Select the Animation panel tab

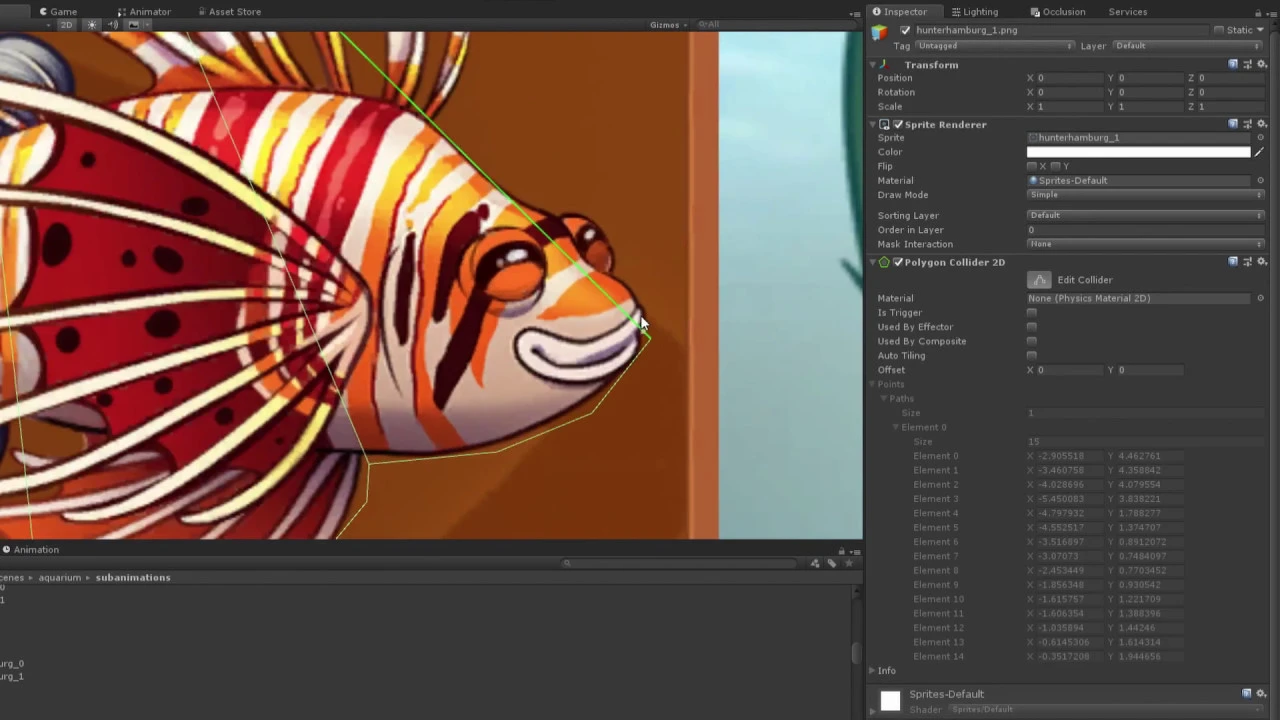[x=30, y=550]
